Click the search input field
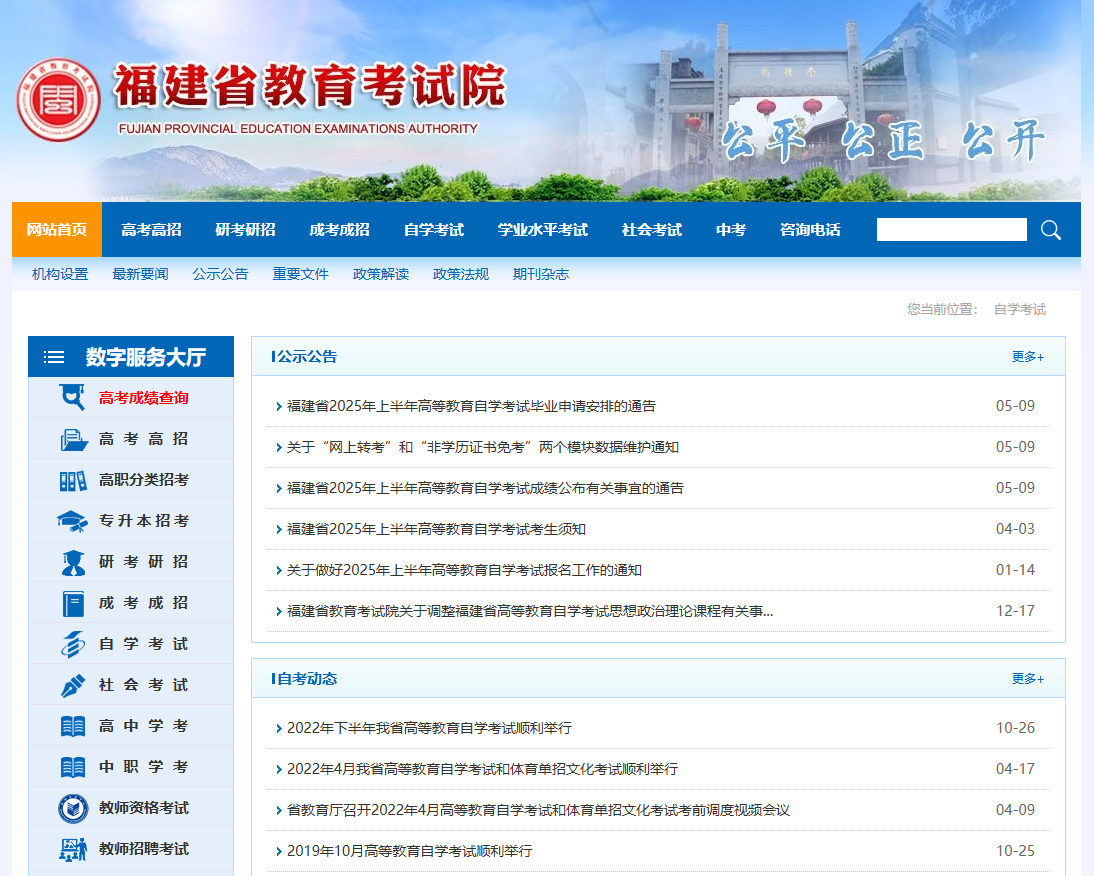This screenshot has height=876, width=1094. 951,230
